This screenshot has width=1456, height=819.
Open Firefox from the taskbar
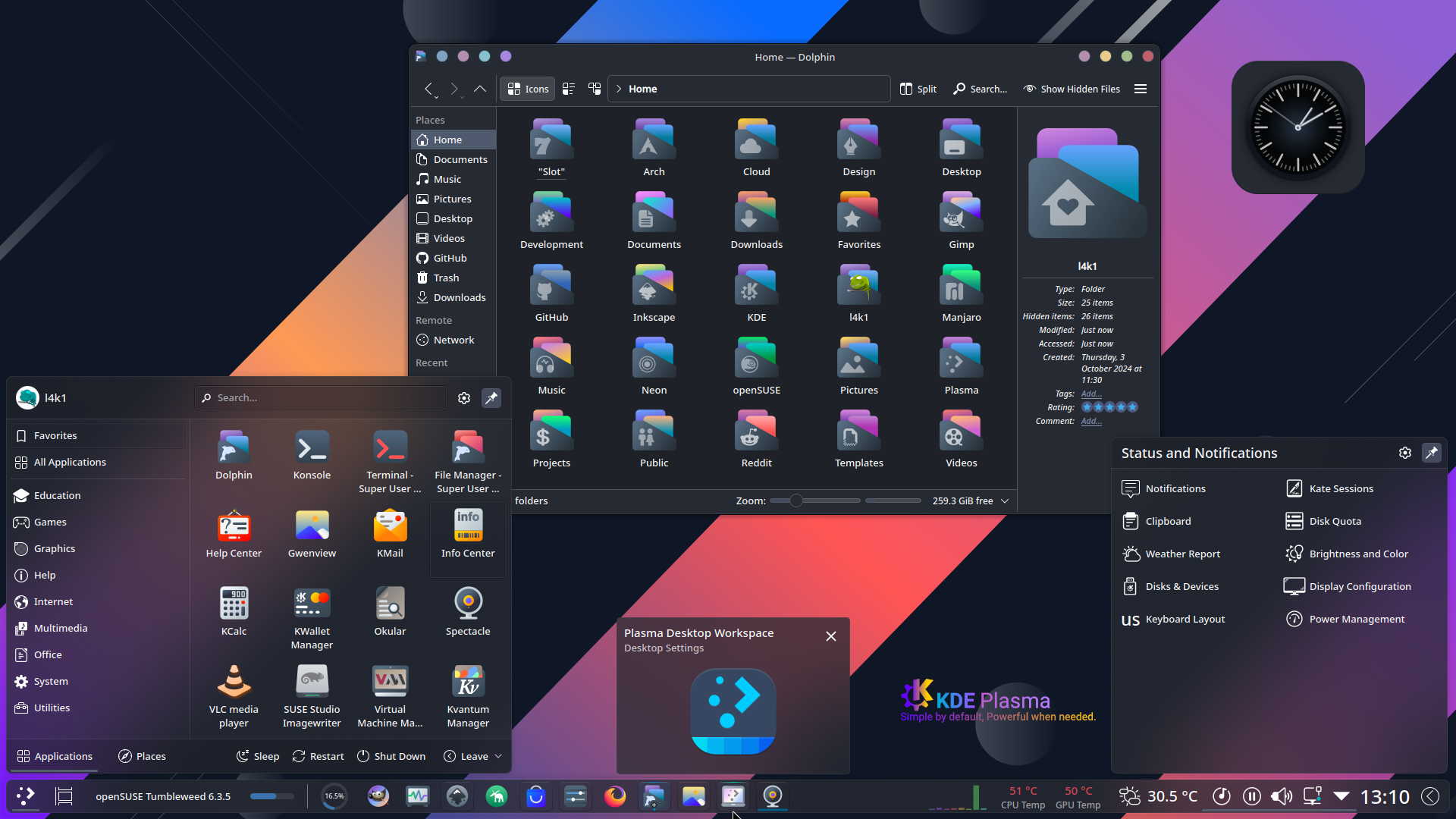click(615, 796)
